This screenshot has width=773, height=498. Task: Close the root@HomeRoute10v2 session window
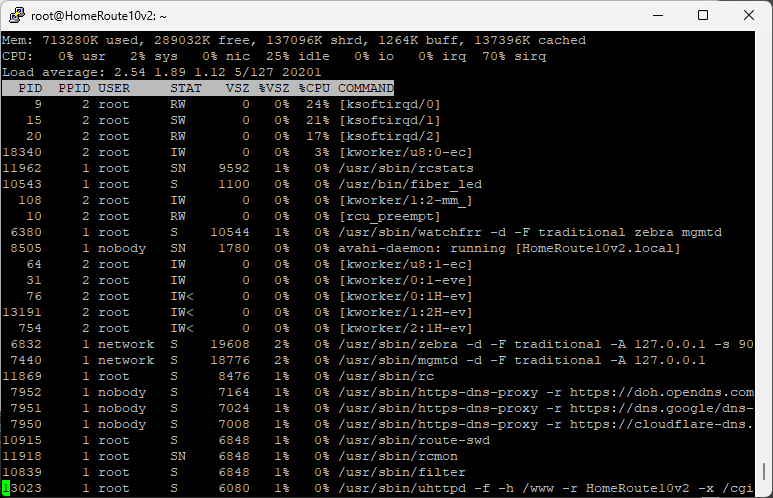pos(749,15)
